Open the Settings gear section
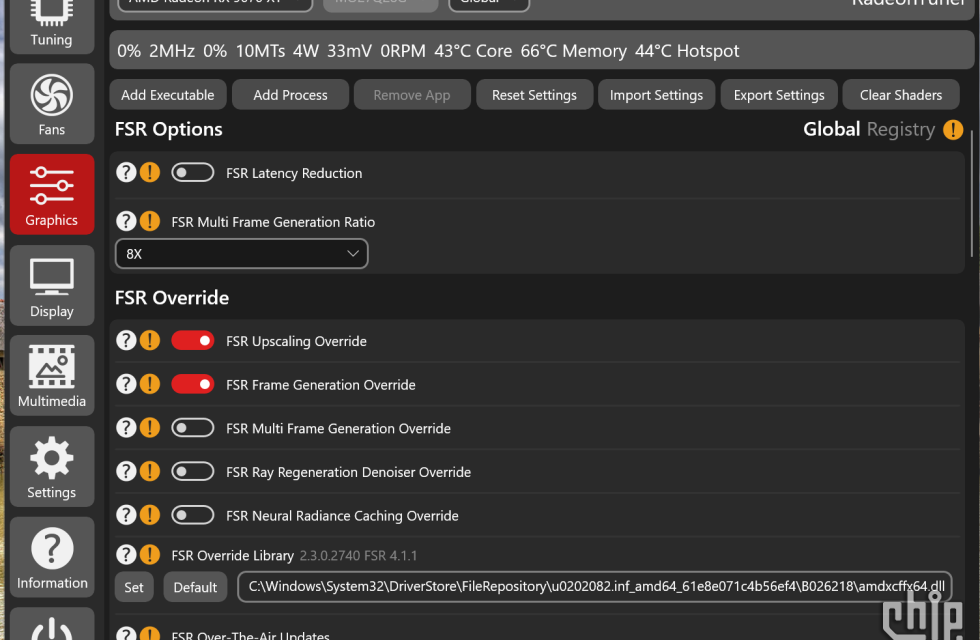Image resolution: width=980 pixels, height=640 pixels. point(52,466)
